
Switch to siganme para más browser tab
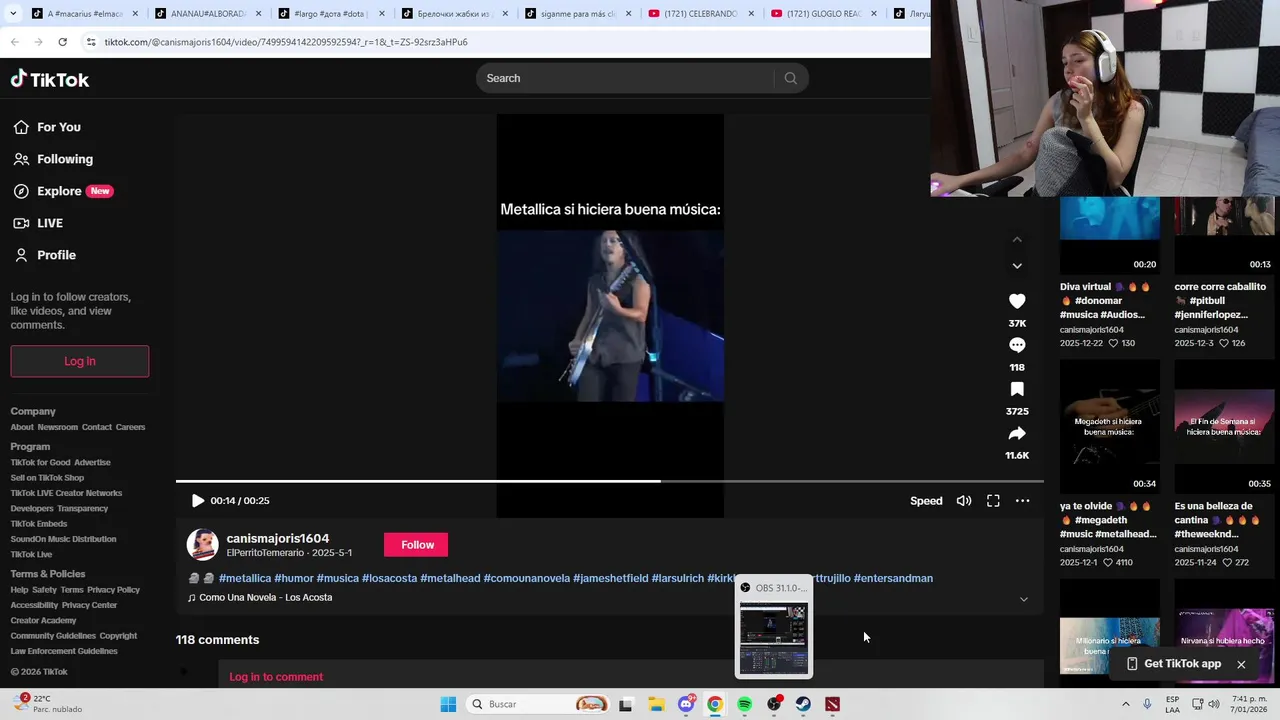578,14
